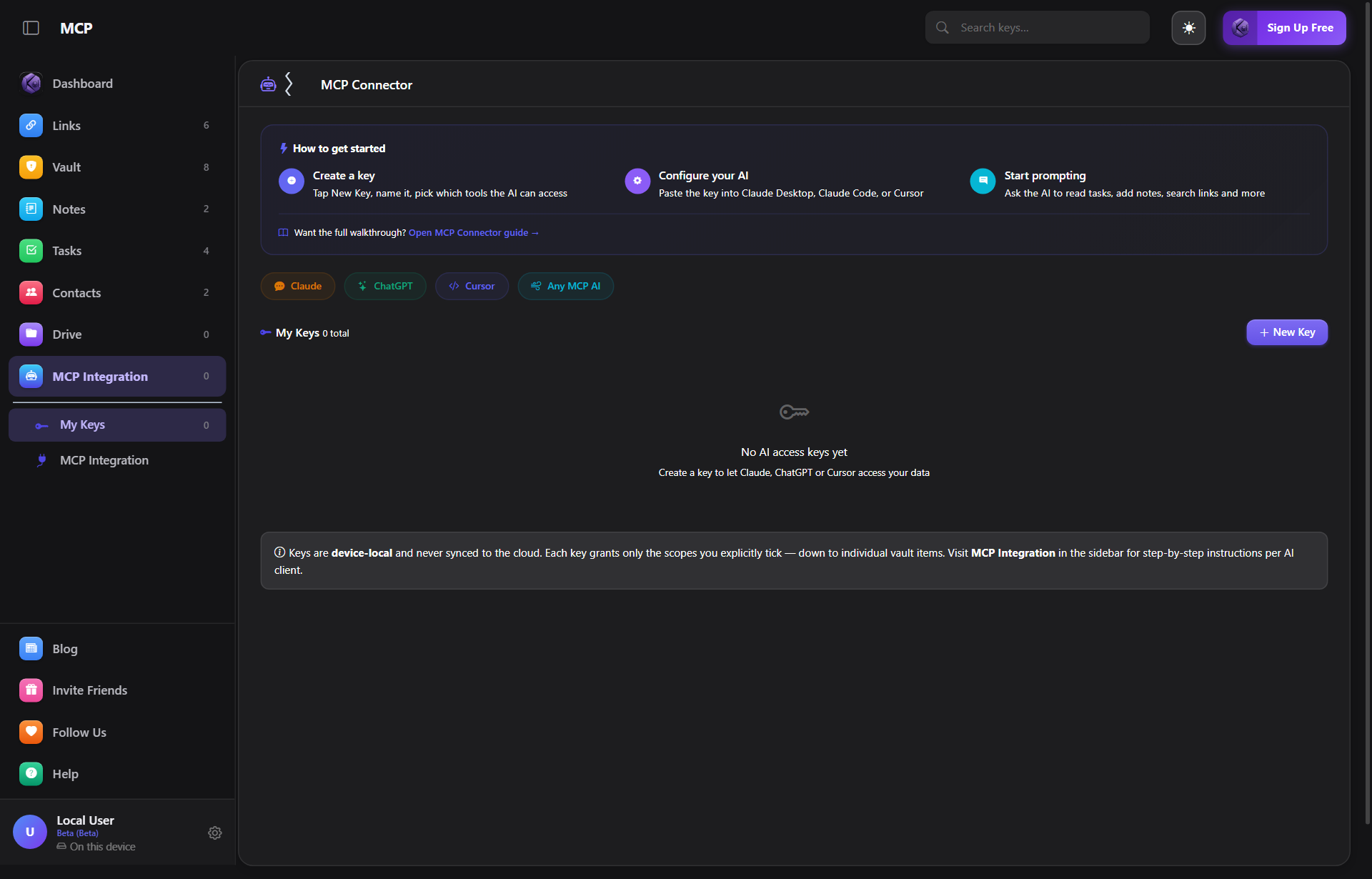Open Drive in the sidebar
The height and width of the screenshot is (879, 1372).
pyautogui.click(x=117, y=334)
